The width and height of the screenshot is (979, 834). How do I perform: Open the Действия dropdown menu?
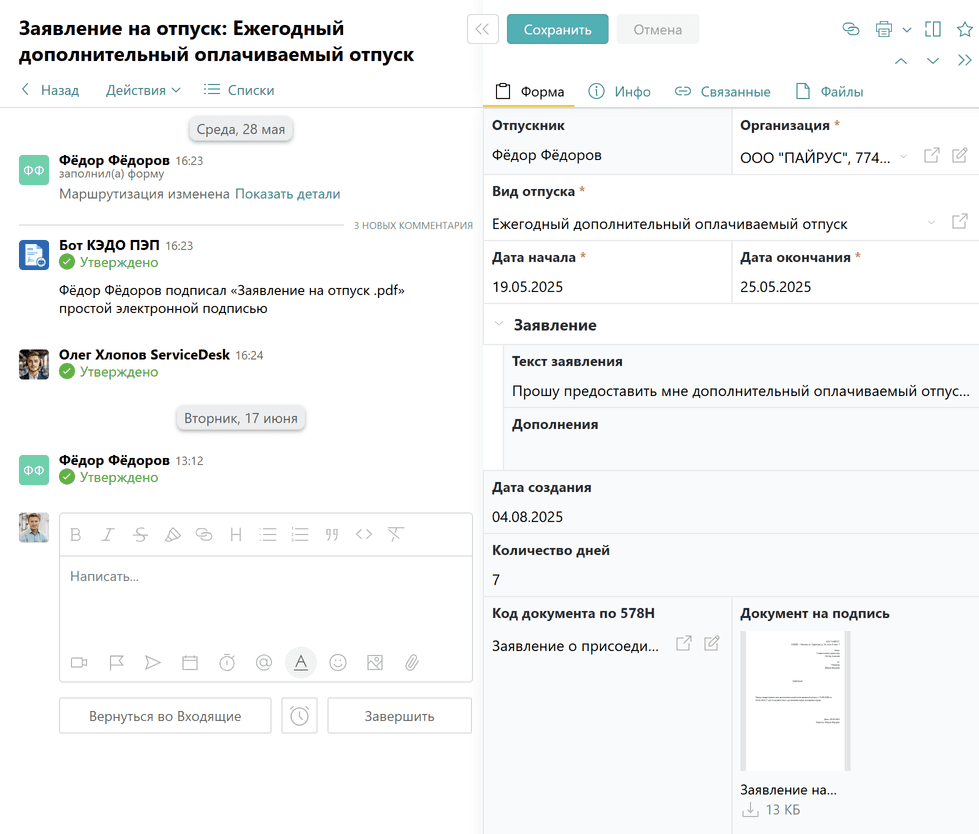(143, 90)
